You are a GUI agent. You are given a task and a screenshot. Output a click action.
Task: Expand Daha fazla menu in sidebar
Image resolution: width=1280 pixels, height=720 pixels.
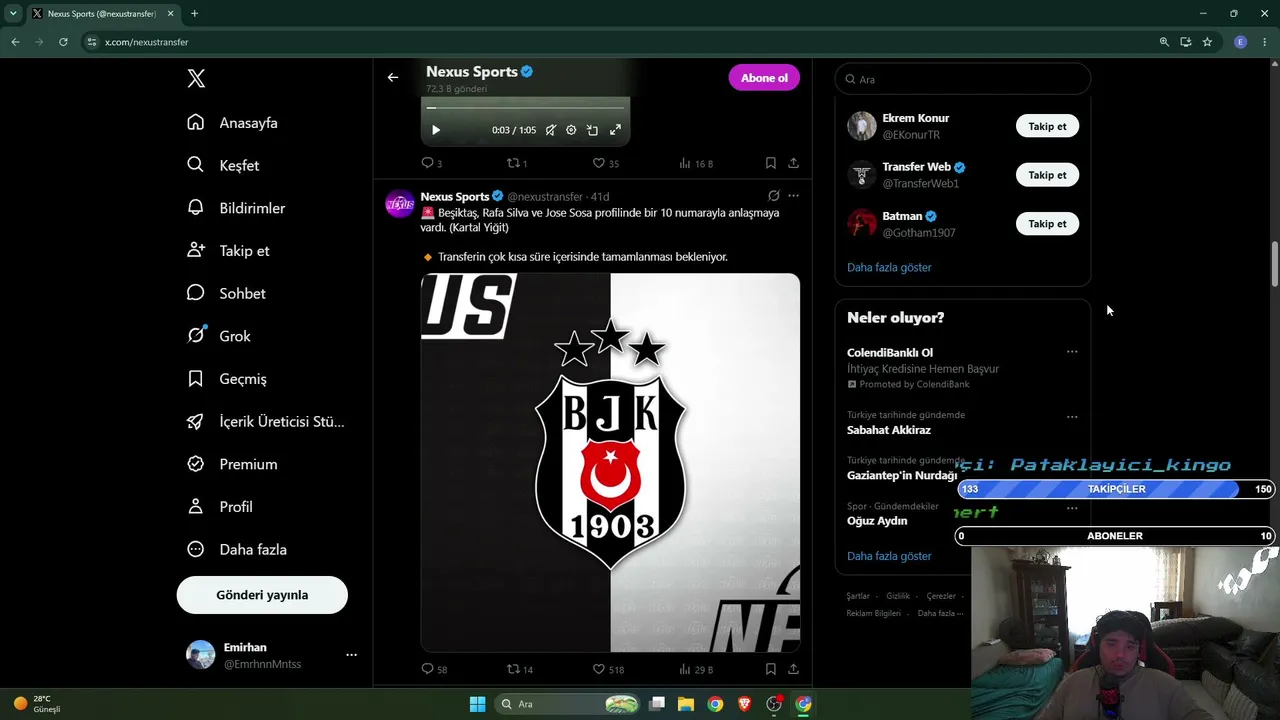[x=237, y=549]
